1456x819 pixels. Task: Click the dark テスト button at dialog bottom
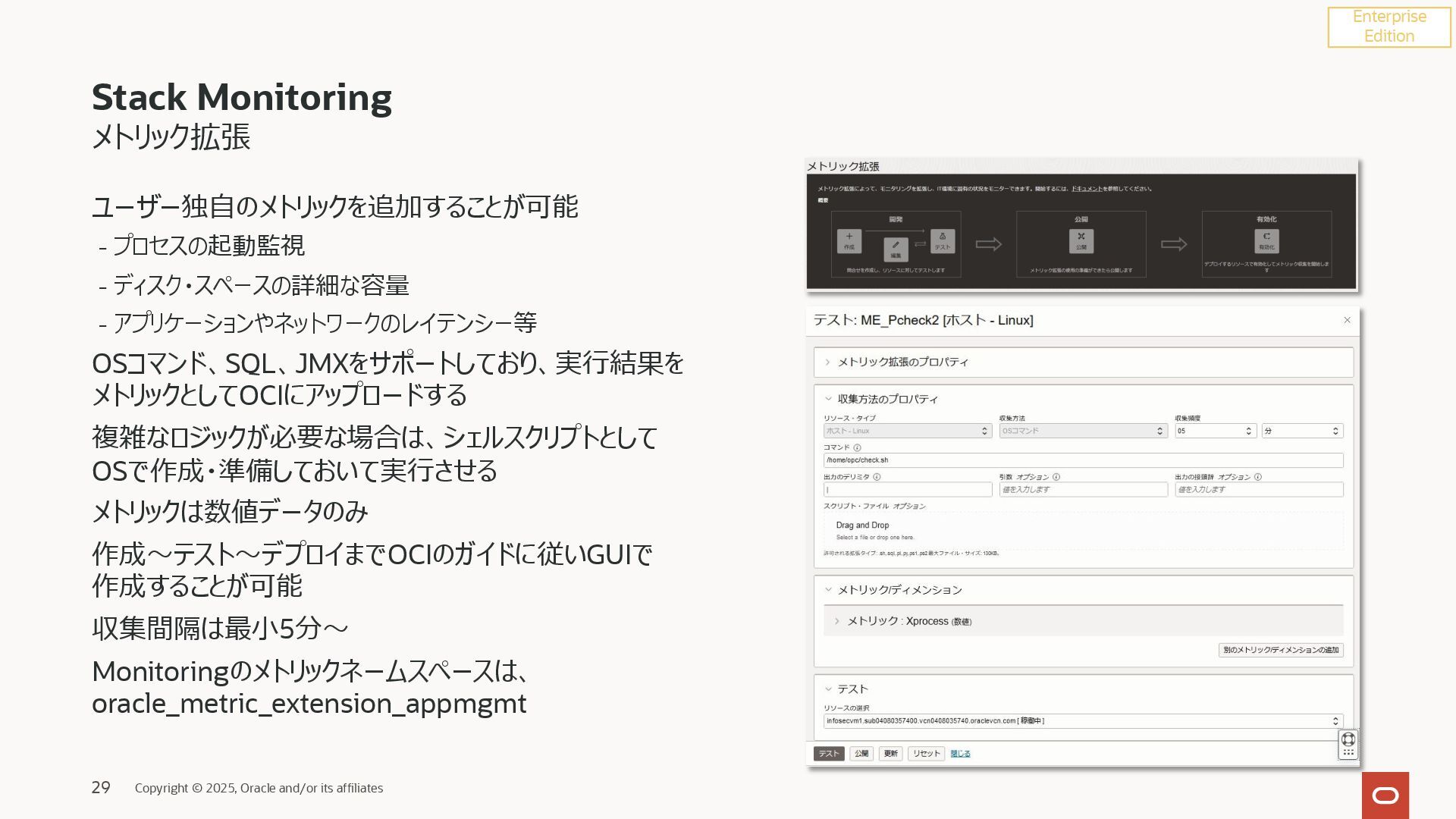tap(829, 754)
